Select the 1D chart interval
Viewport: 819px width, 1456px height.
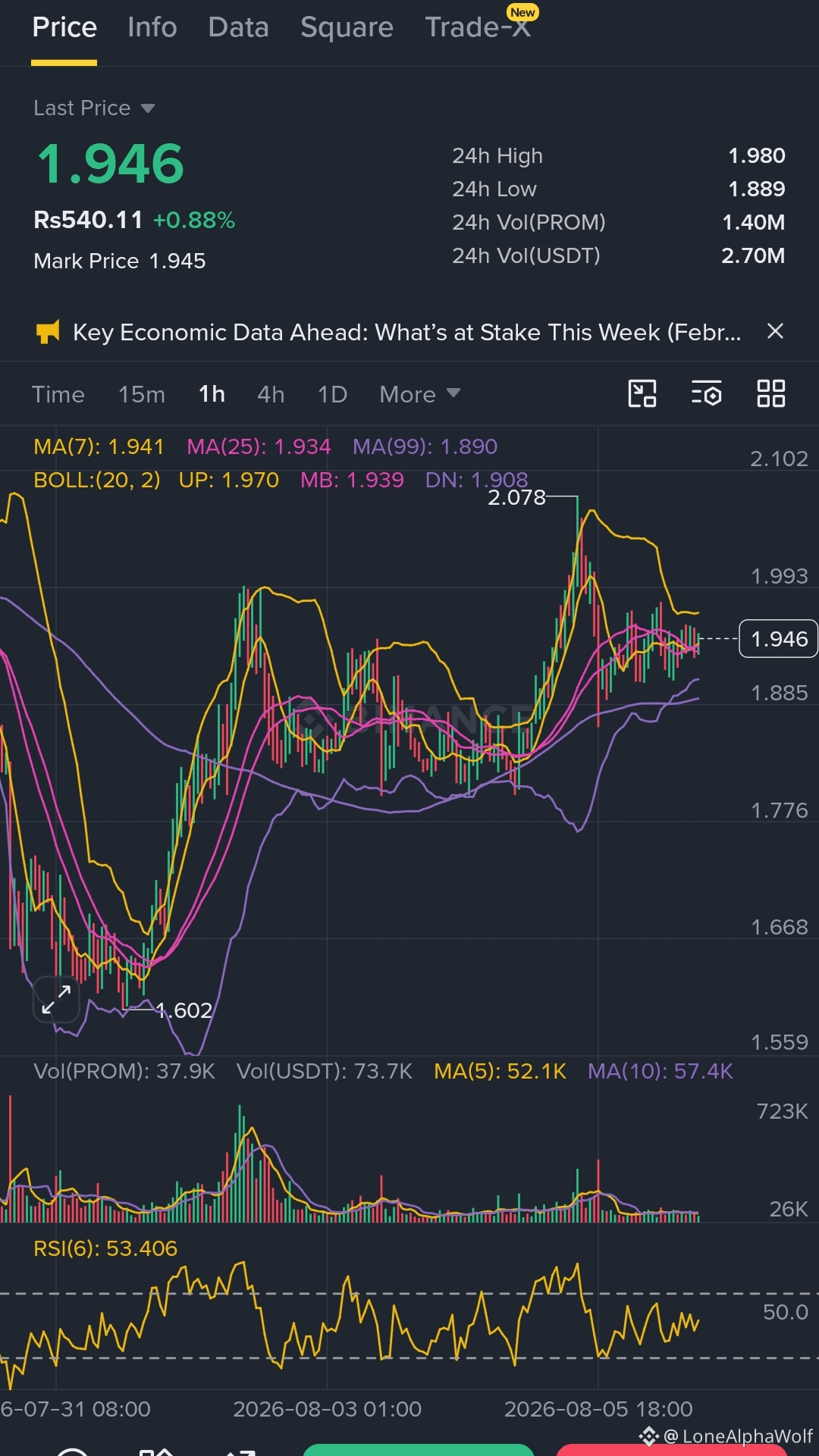point(332,394)
